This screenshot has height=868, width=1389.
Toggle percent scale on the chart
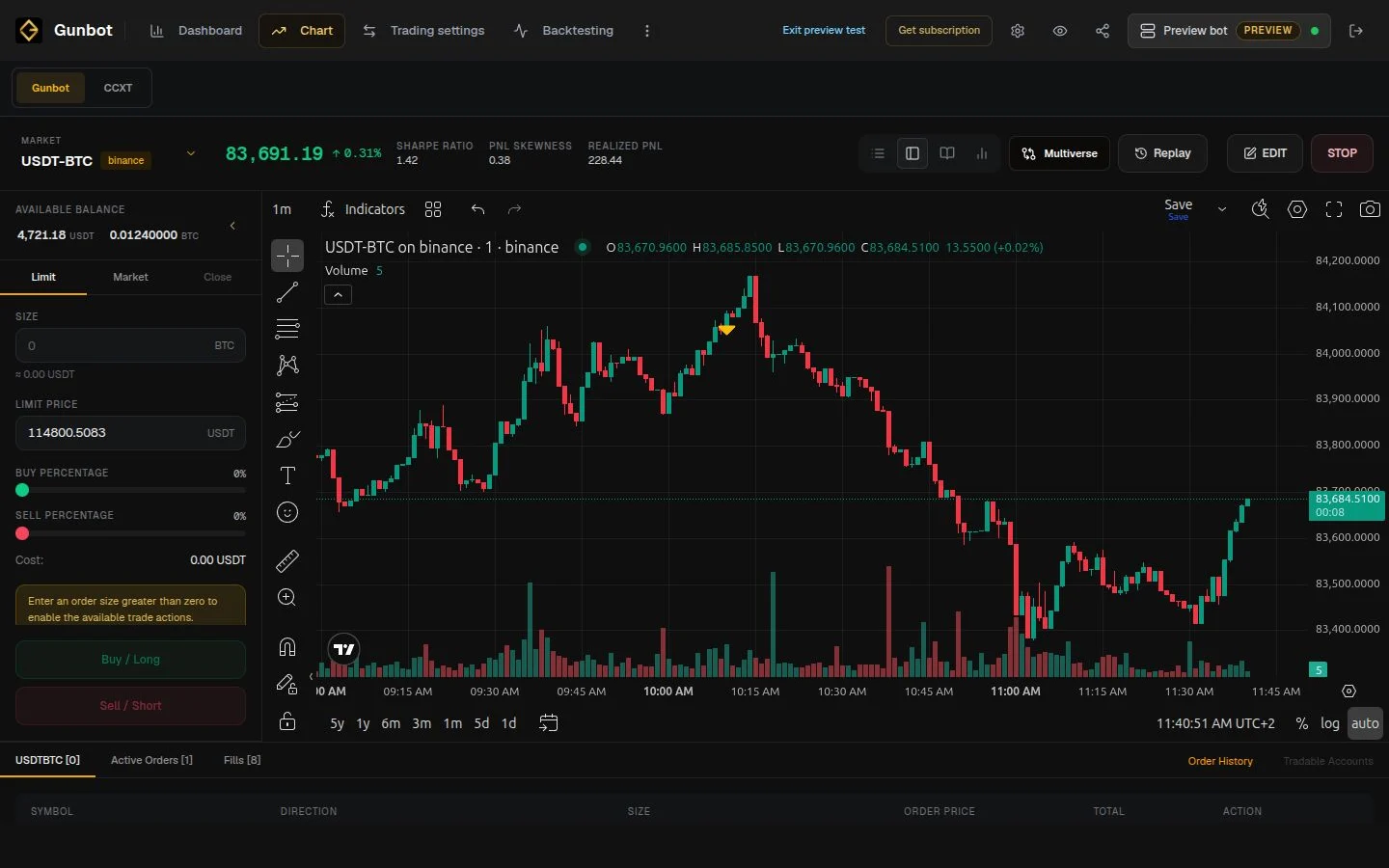[1302, 723]
